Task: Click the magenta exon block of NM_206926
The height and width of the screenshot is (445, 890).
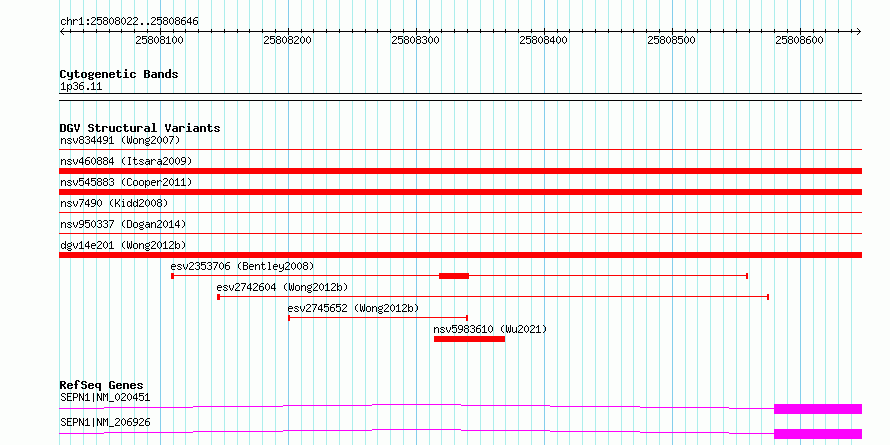Action: click(818, 434)
